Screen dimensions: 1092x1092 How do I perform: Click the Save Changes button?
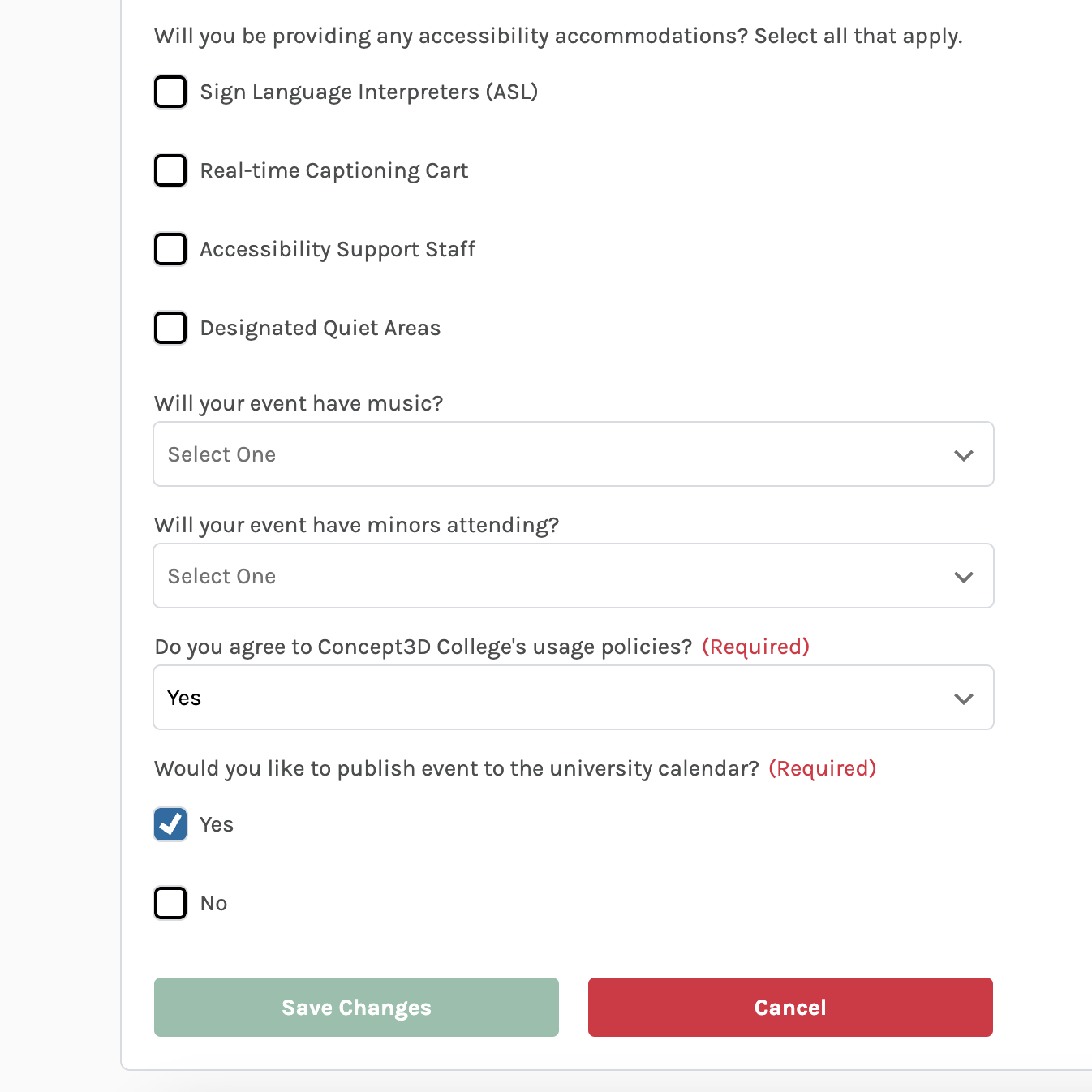point(356,1007)
